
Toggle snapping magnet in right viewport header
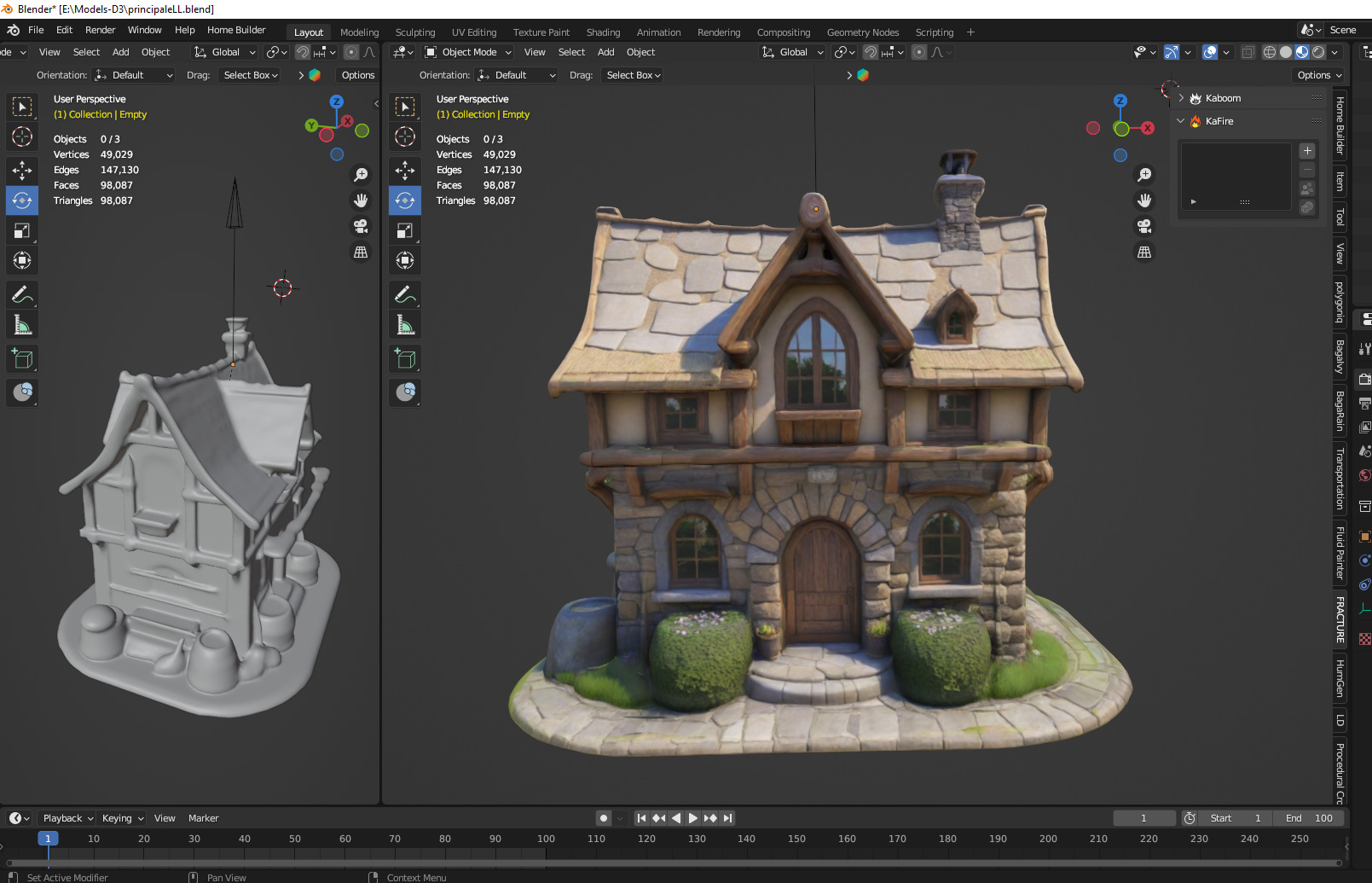pyautogui.click(x=871, y=52)
